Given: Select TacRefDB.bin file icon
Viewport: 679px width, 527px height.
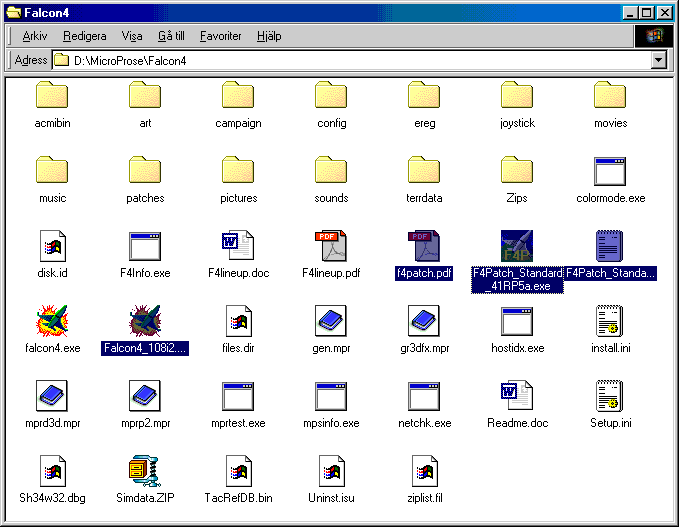Looking at the screenshot, I should click(x=239, y=471).
